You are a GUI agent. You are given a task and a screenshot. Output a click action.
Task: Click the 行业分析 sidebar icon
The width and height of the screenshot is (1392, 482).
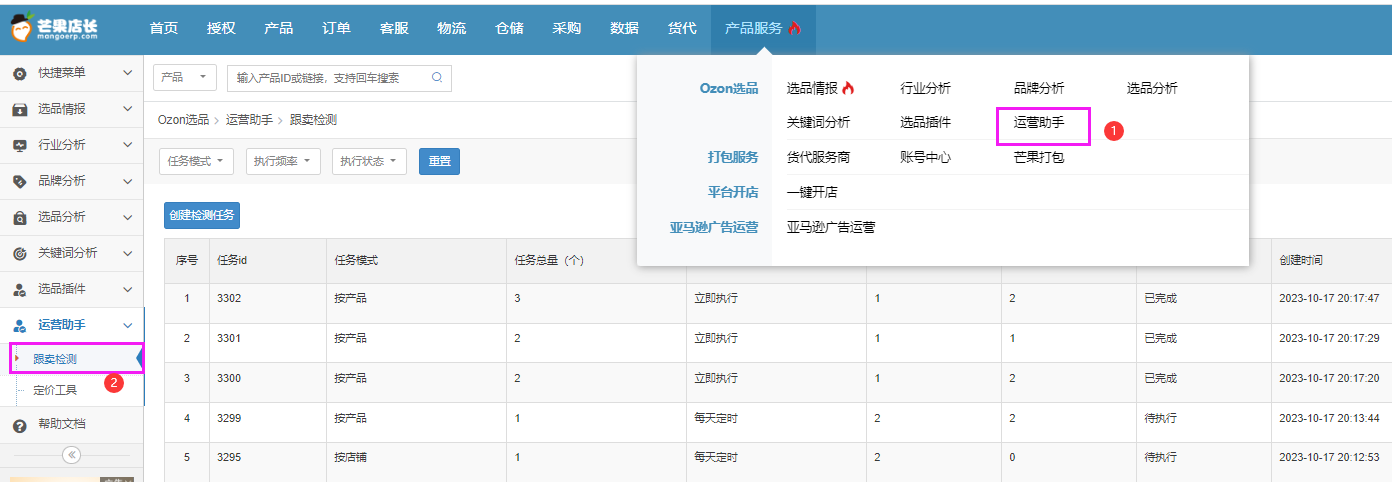coord(19,145)
